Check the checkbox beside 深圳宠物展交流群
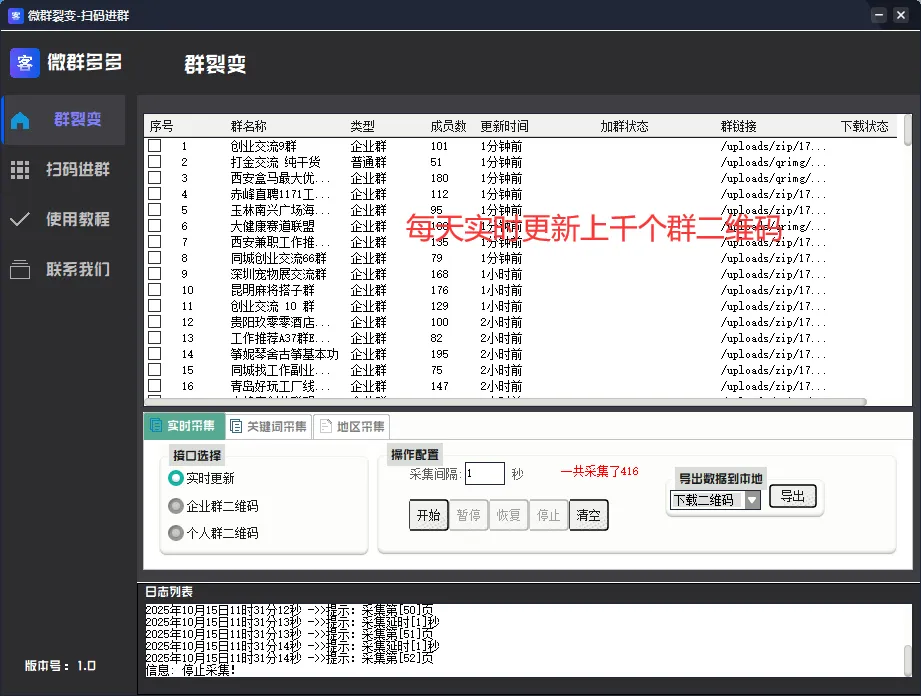 click(156, 274)
